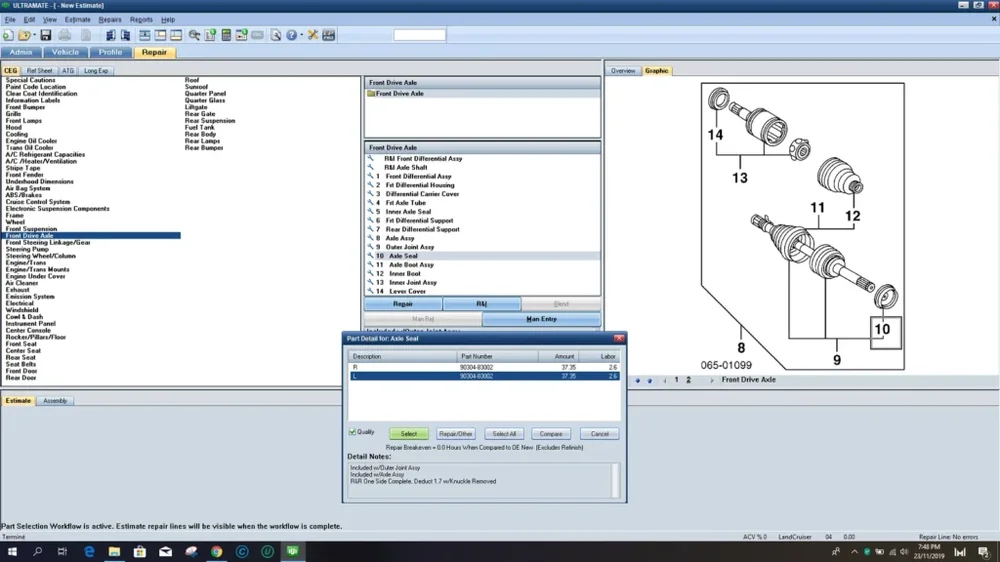Click the last toolbar panel icon

point(328,35)
